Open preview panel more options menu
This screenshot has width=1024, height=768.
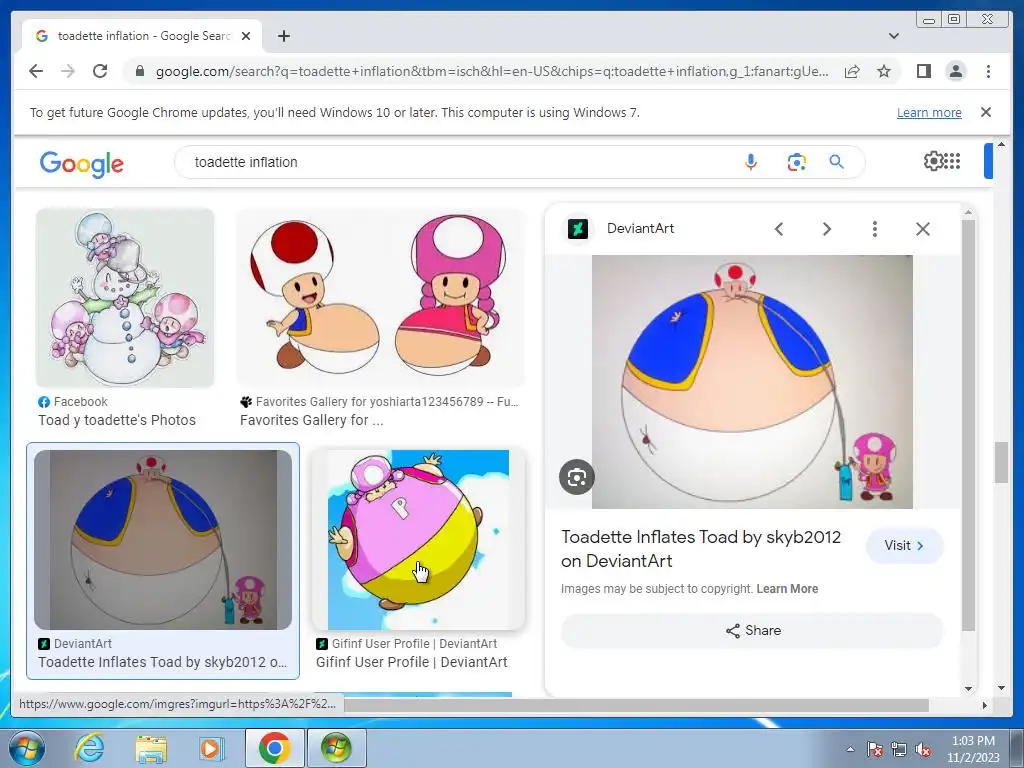click(874, 229)
